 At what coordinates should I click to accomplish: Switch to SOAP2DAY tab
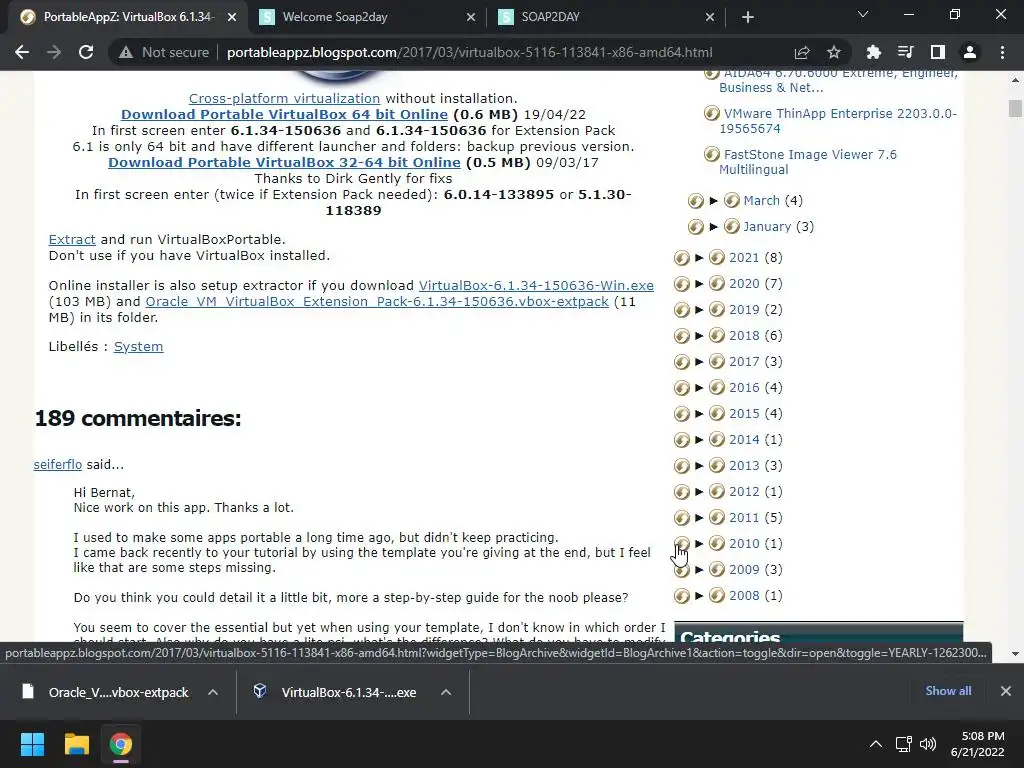click(x=606, y=17)
